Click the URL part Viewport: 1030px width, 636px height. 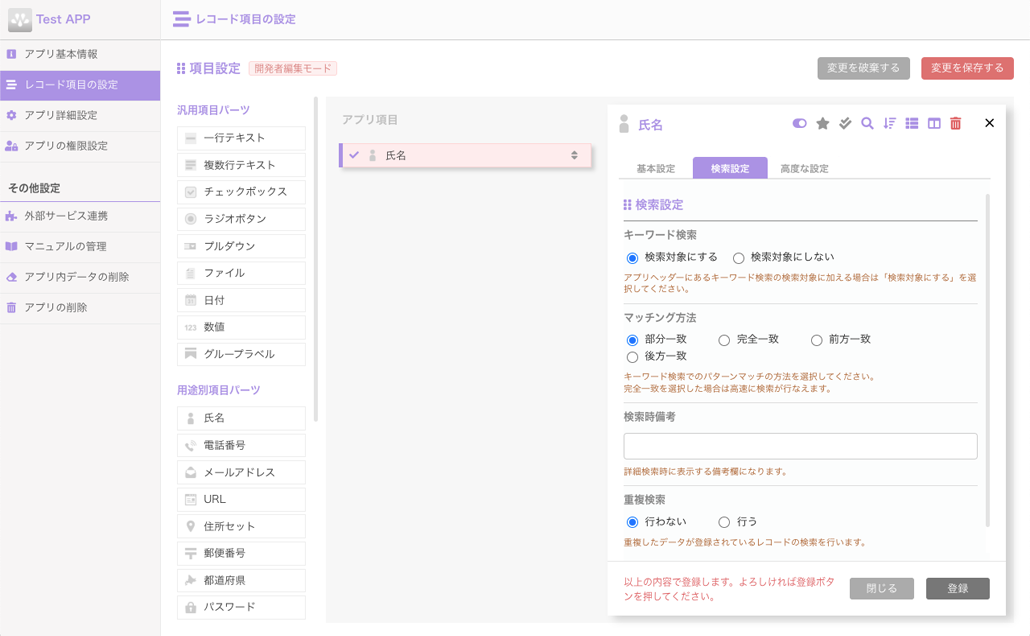[241, 499]
